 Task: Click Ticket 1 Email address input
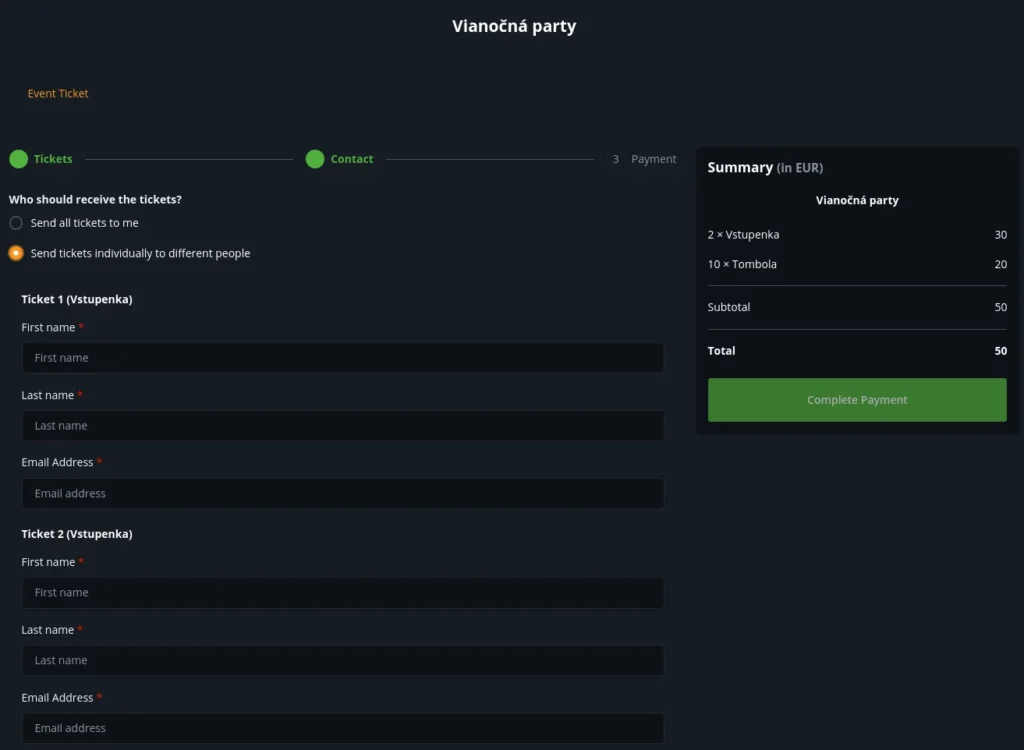point(342,493)
